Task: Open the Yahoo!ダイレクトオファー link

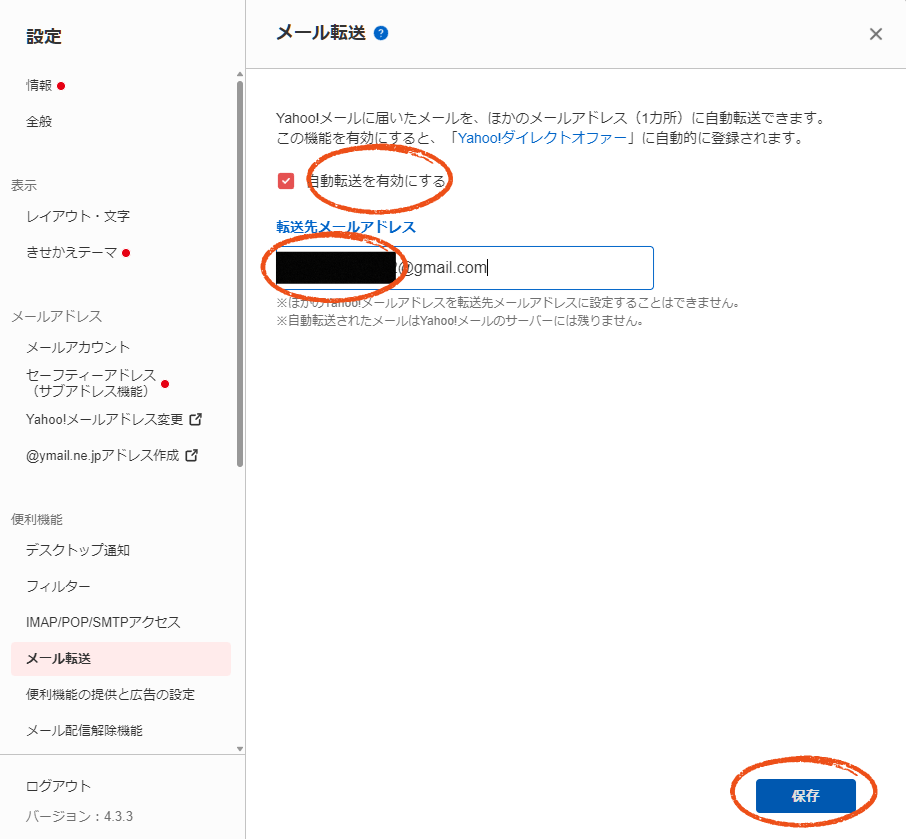Action: pyautogui.click(x=544, y=139)
